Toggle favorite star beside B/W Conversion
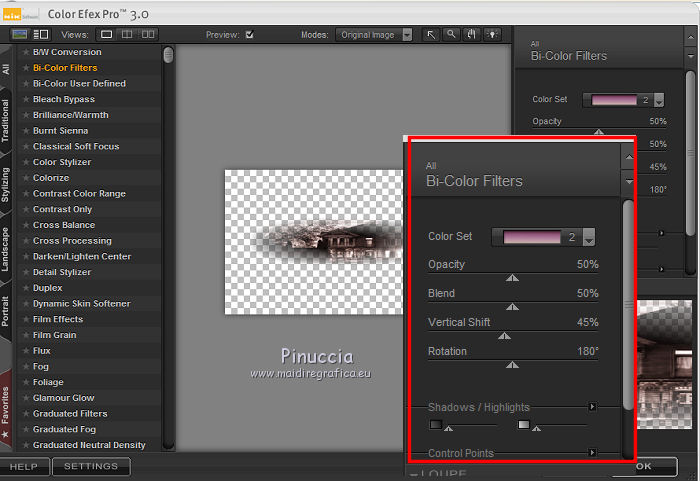This screenshot has width=700, height=481. [x=26, y=52]
